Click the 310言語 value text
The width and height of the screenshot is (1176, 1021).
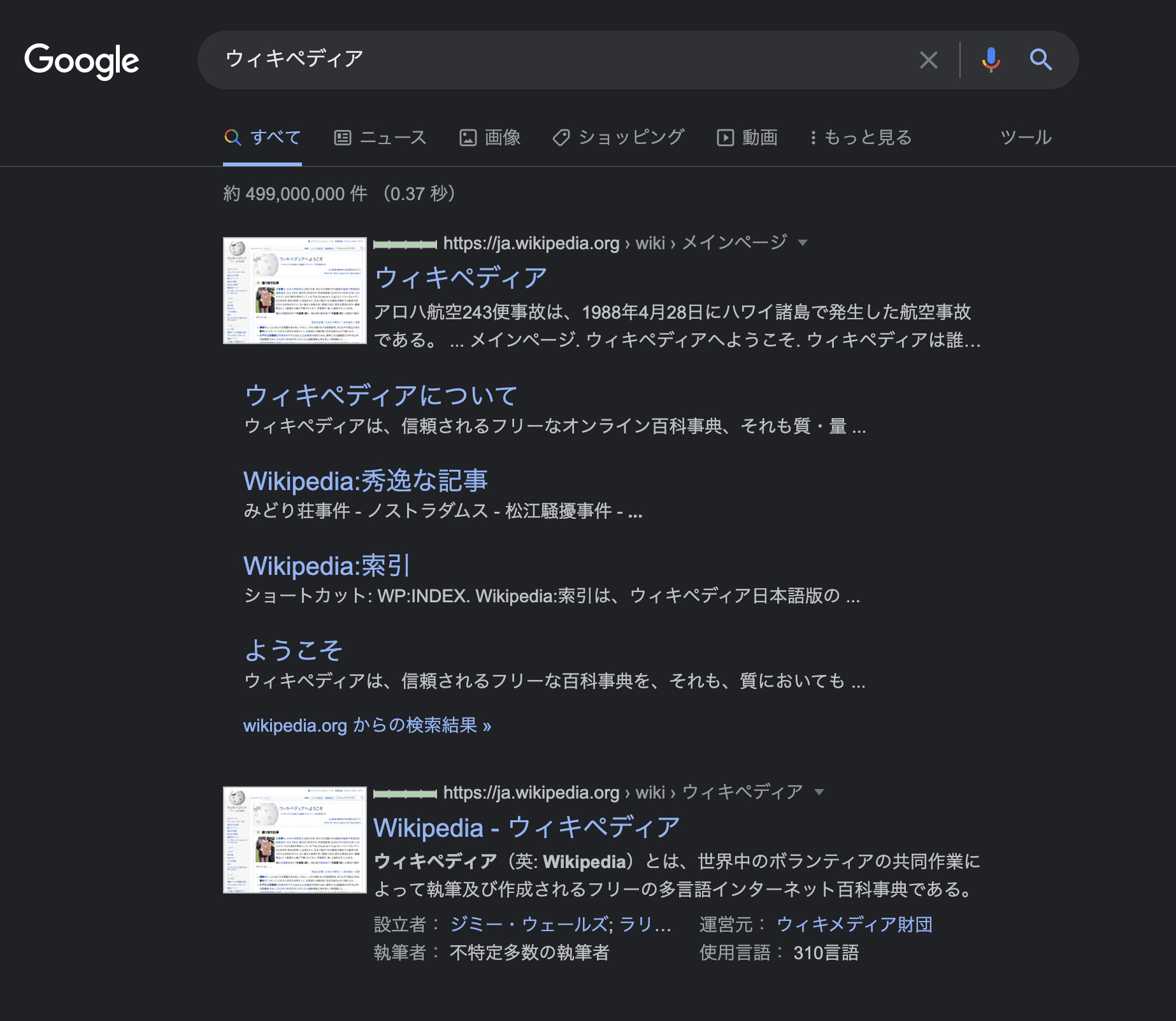[x=826, y=953]
